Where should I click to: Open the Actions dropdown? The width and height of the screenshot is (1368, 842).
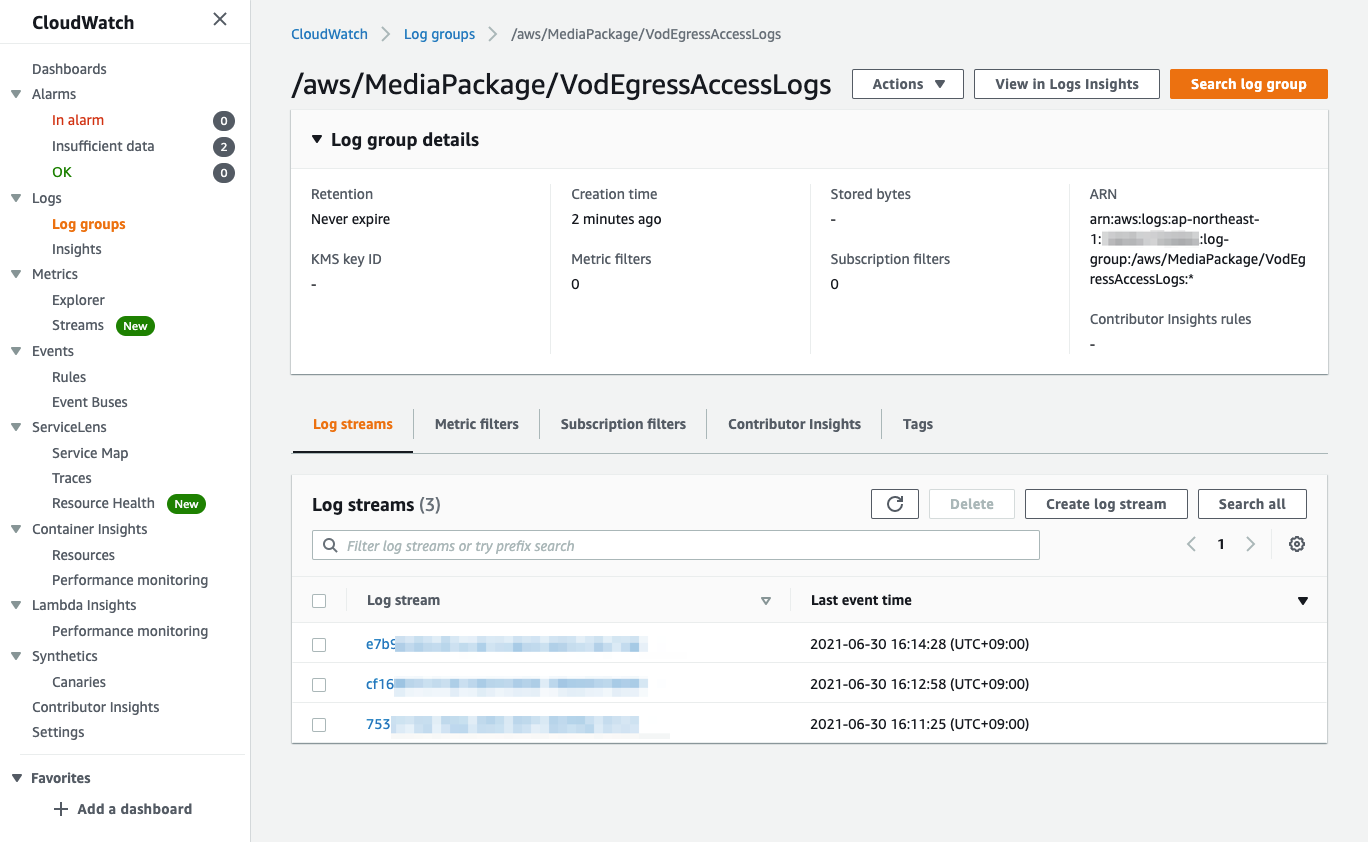click(908, 84)
